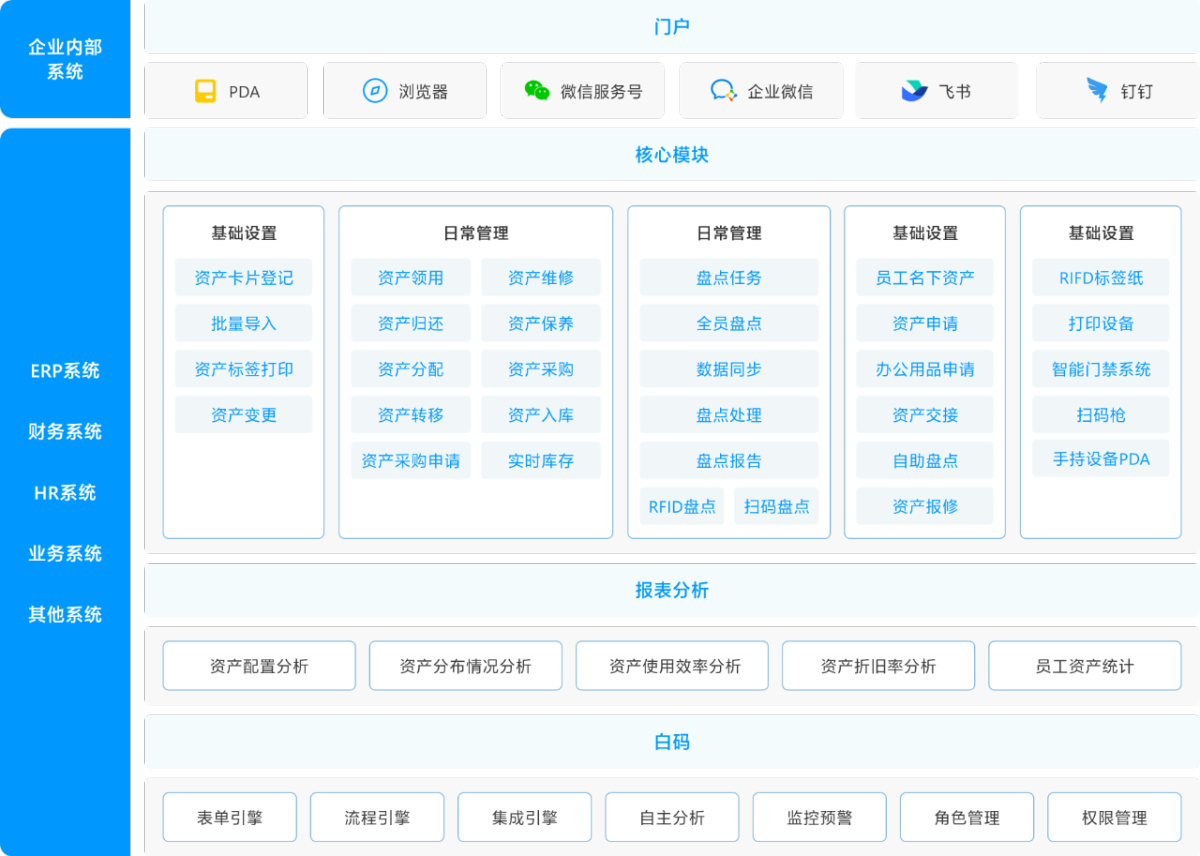Viewport: 1200px width, 856px height.
Task: Select the 白码 section header
Action: (x=671, y=742)
